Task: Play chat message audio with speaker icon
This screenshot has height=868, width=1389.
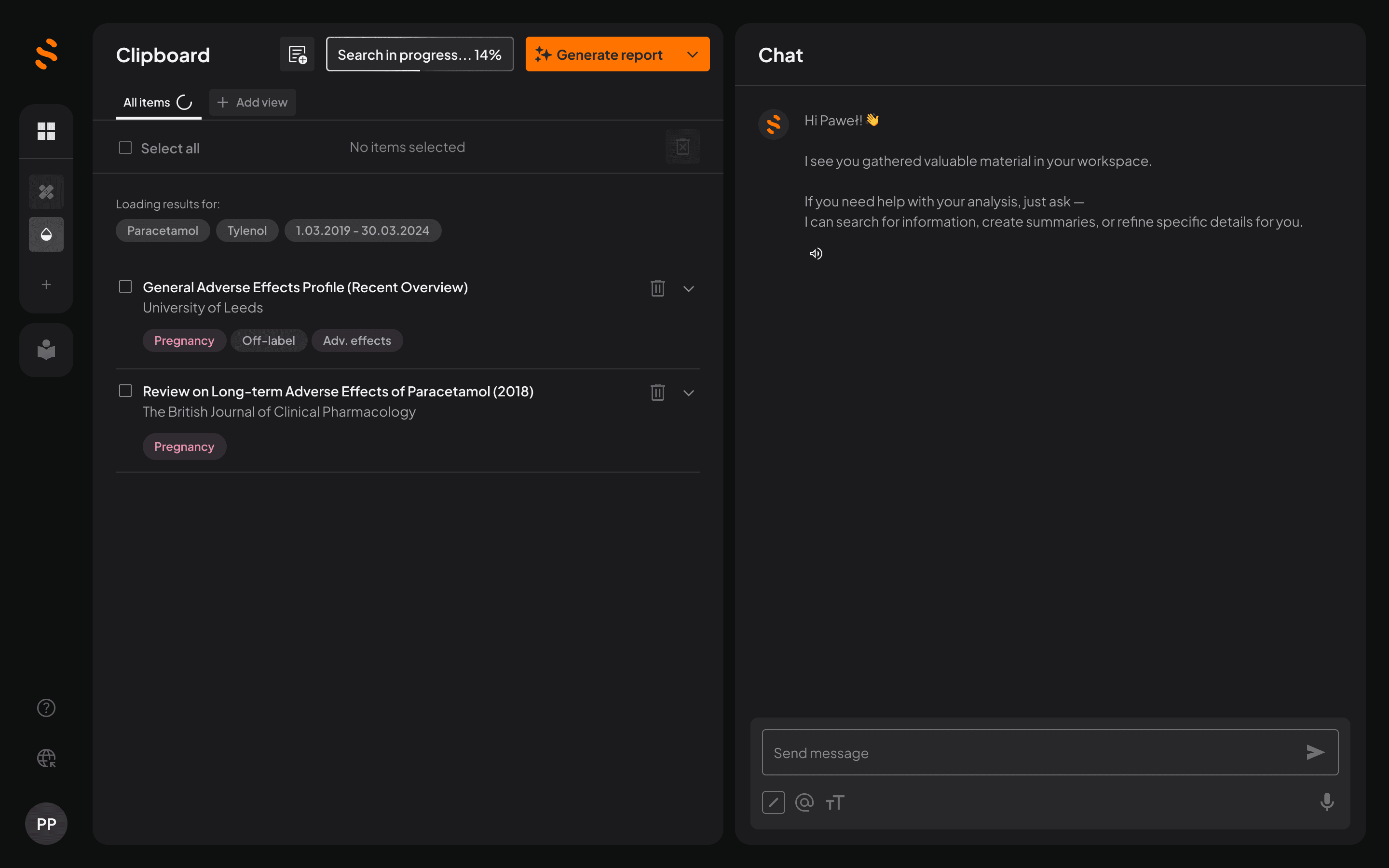Action: coord(816,254)
